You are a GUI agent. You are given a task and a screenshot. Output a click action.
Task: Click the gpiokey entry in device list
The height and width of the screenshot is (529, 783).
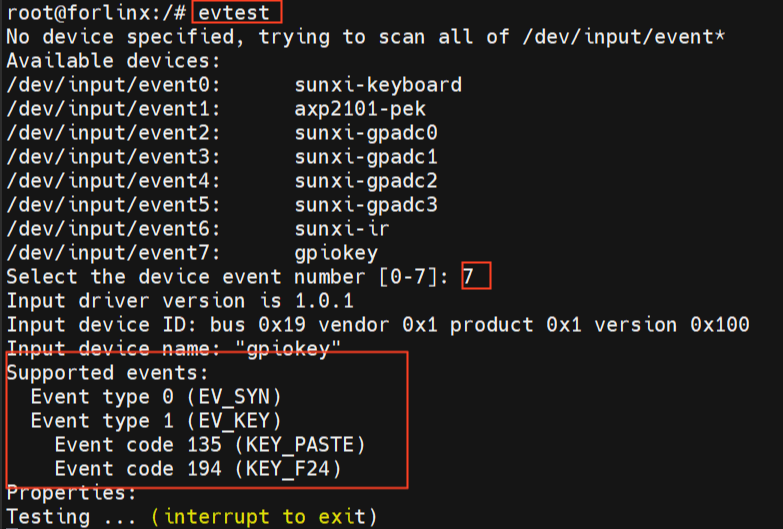tap(336, 253)
